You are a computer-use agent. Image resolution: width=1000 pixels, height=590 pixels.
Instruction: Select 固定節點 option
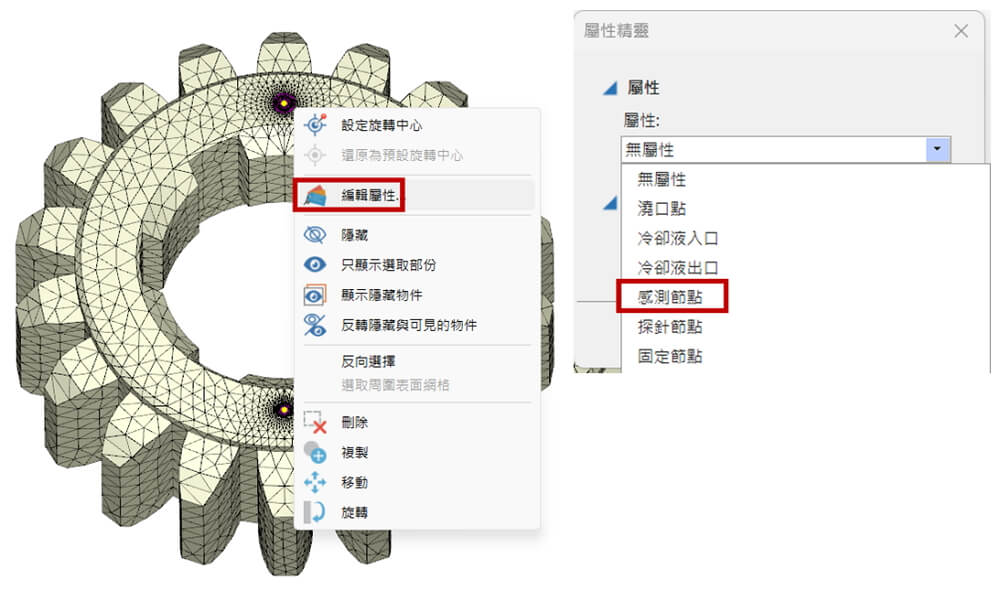(670, 356)
